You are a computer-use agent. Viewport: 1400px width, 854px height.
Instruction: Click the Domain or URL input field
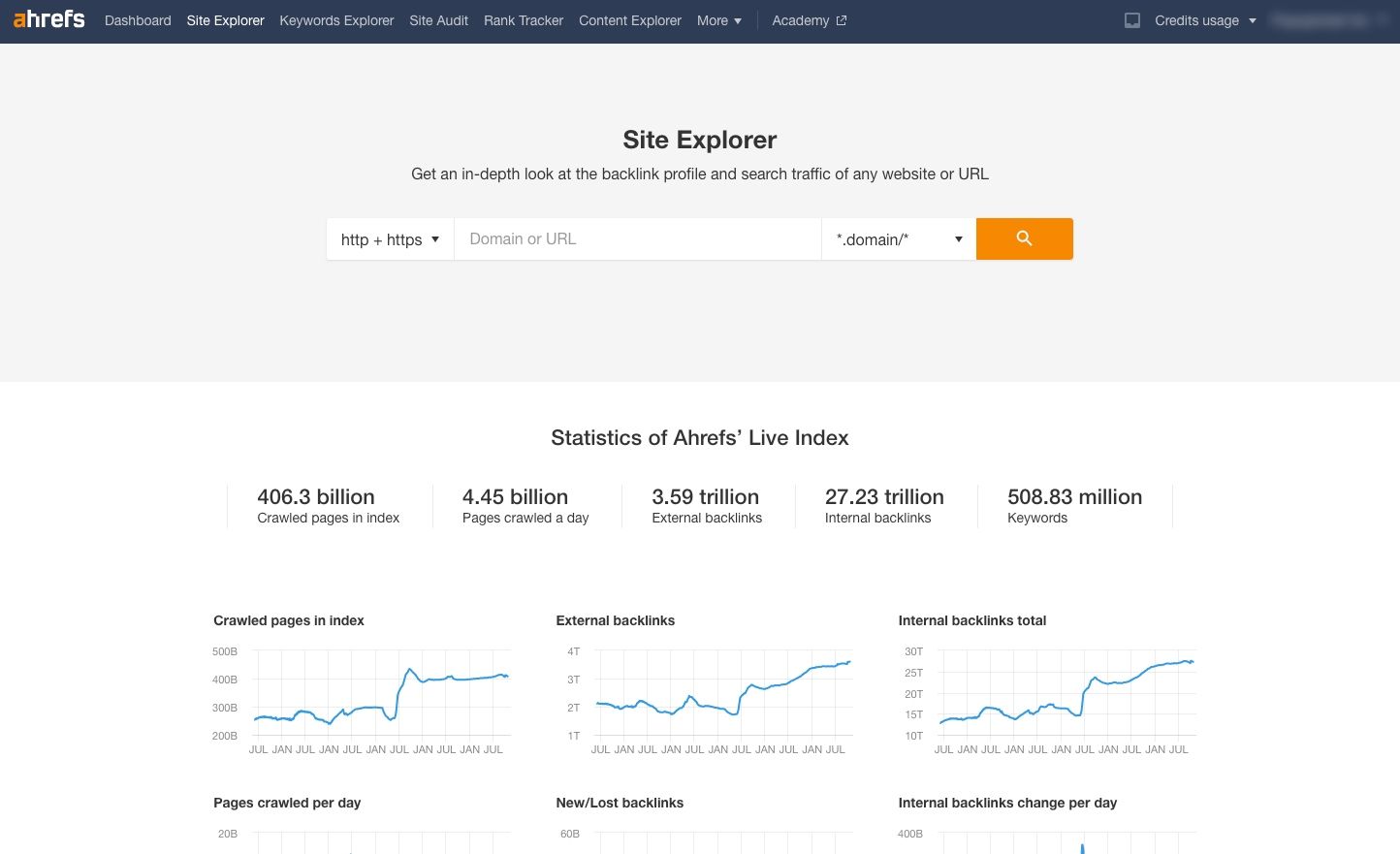click(x=638, y=239)
